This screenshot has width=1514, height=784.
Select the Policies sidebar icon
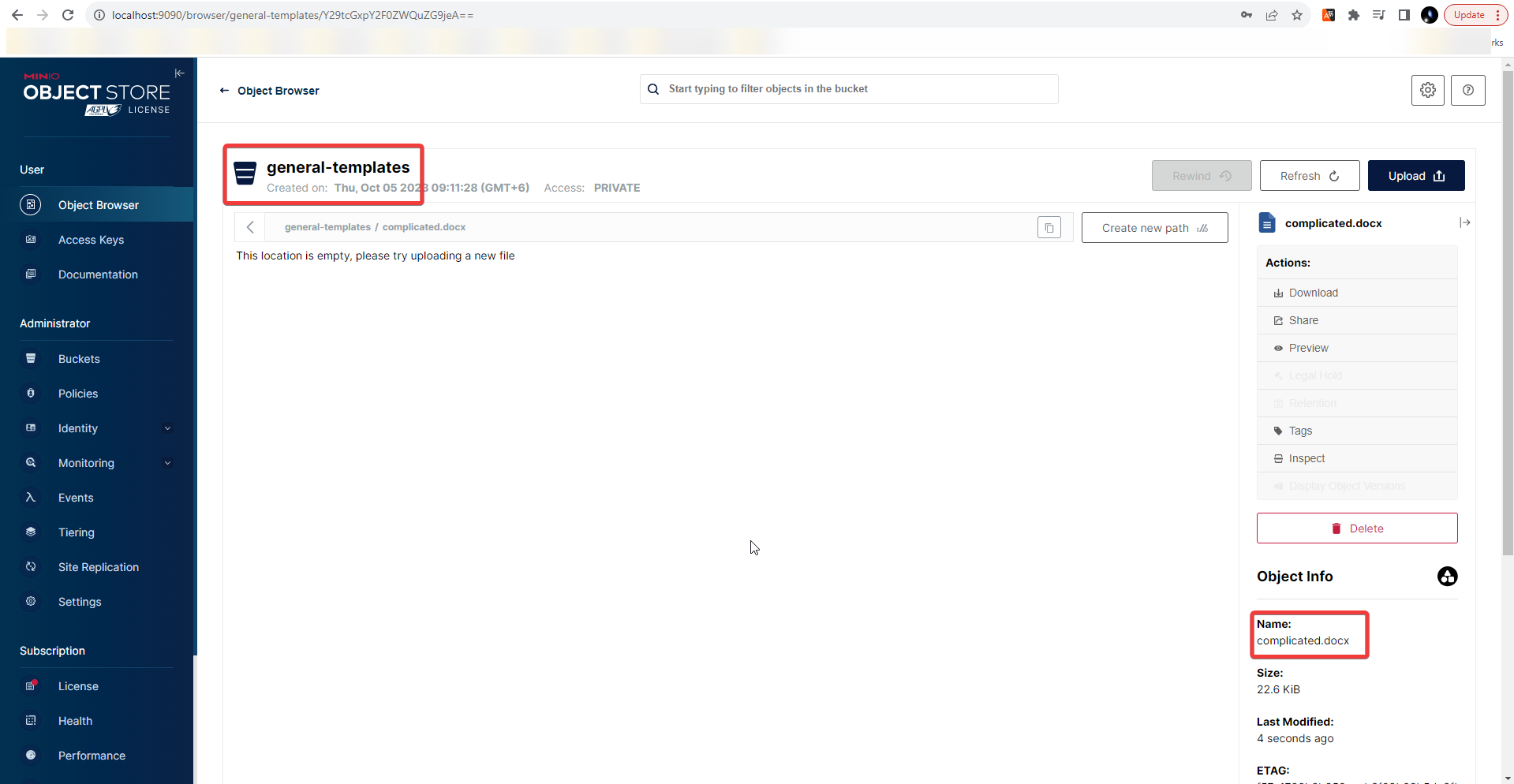click(x=30, y=393)
